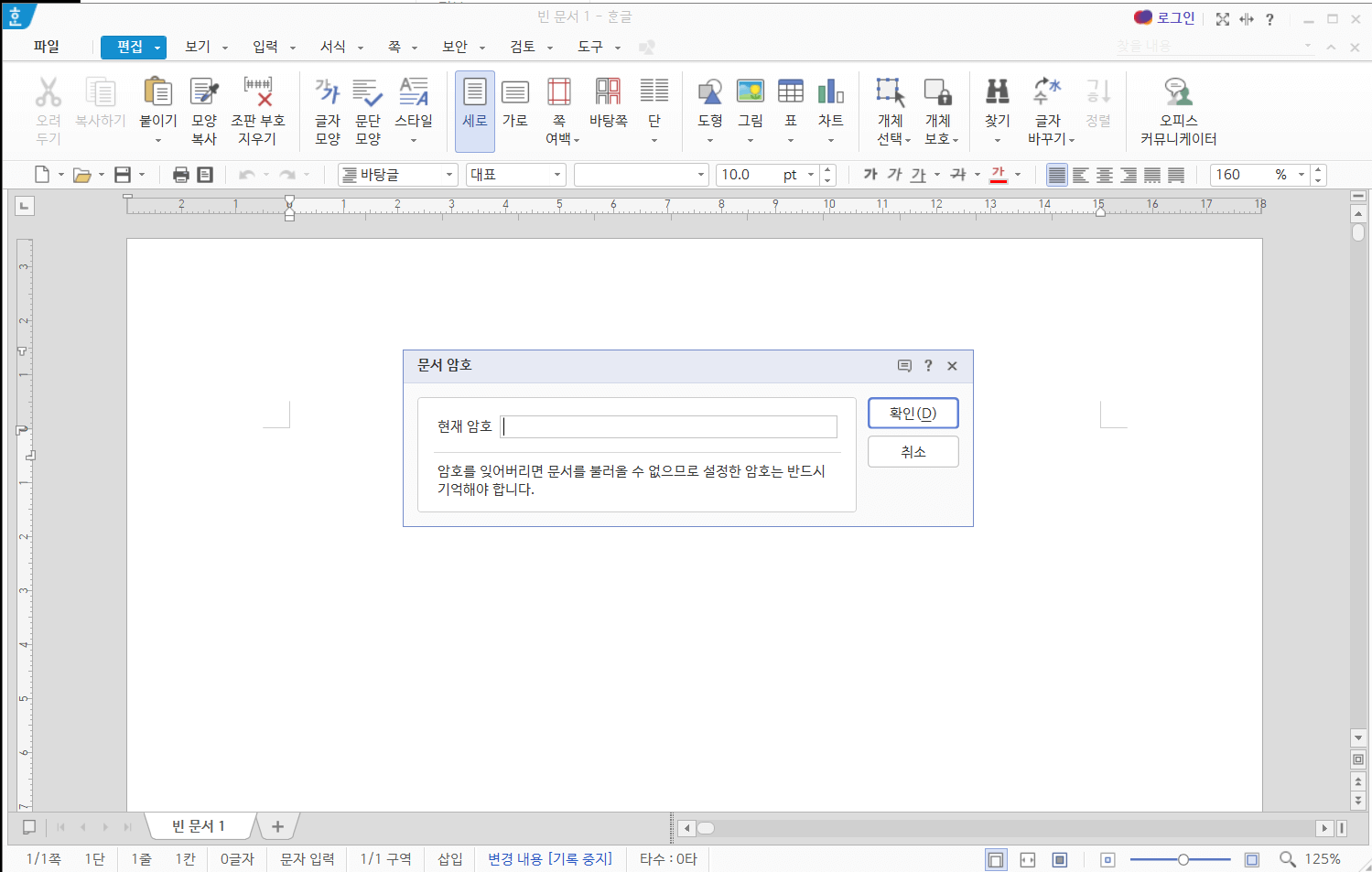Screen dimensions: 1372x872
Task: Click the 찾기 (find) binoculars icon
Action: pyautogui.click(x=996, y=92)
